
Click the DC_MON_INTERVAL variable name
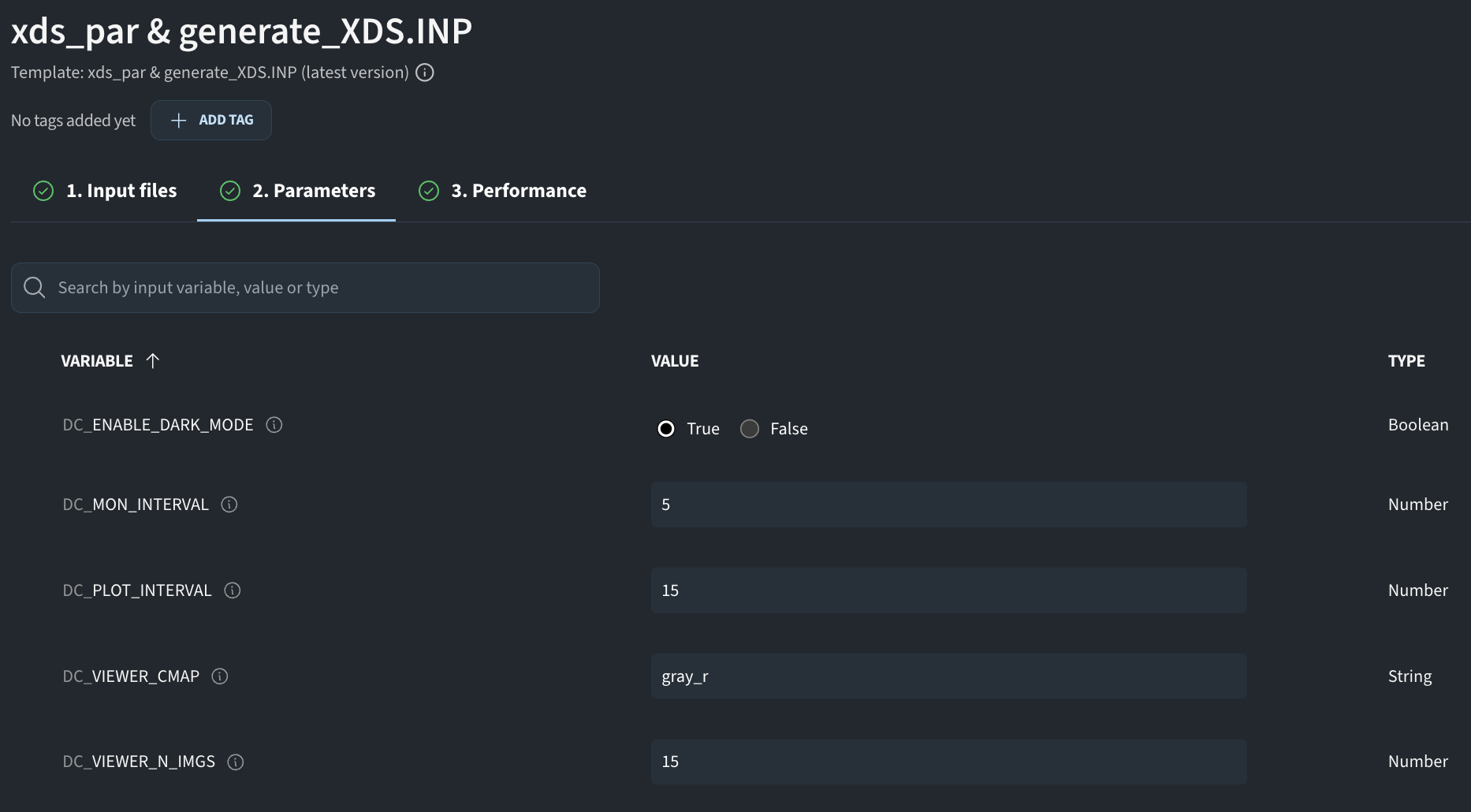point(136,505)
